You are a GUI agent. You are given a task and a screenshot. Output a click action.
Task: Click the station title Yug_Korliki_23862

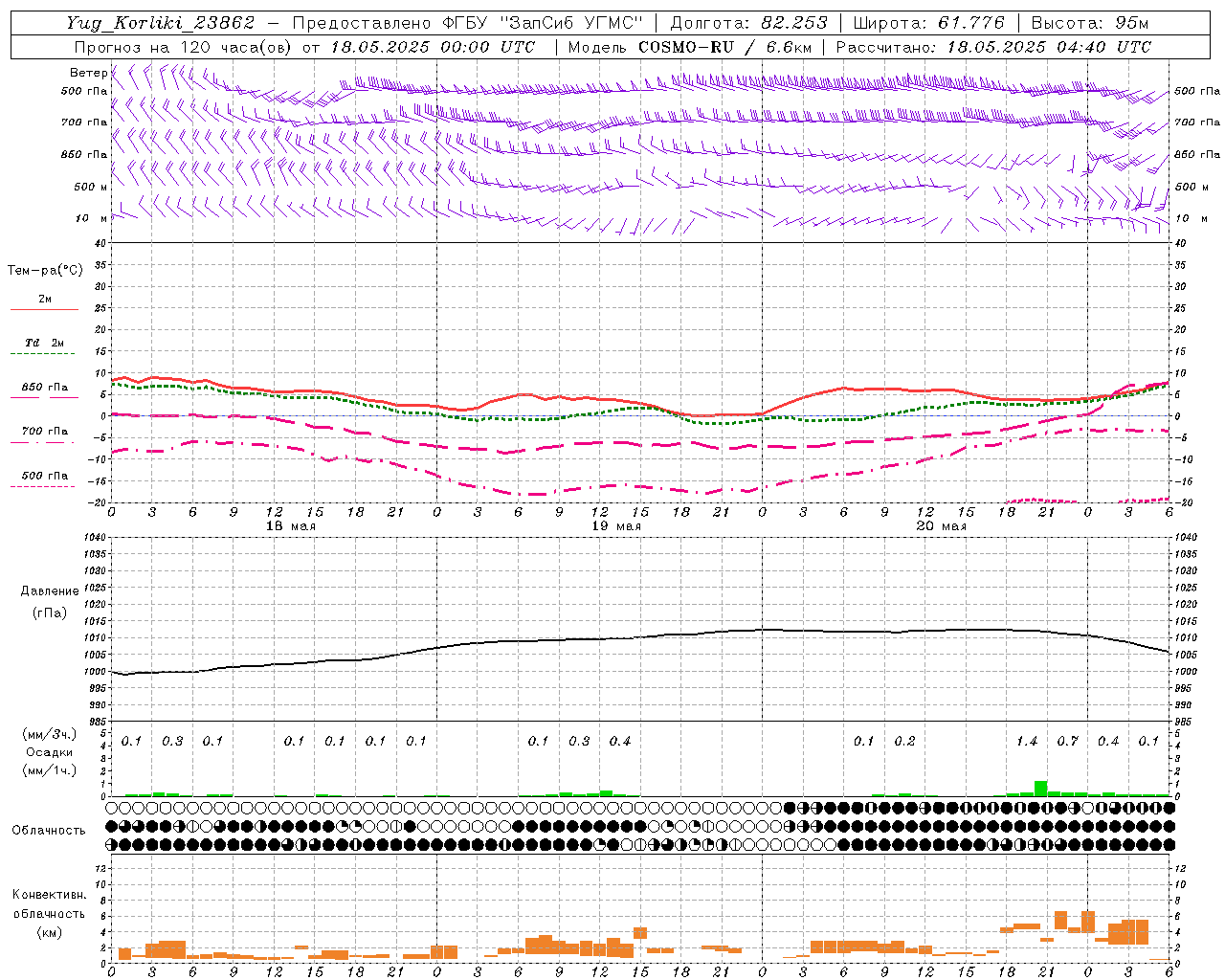pos(161,23)
